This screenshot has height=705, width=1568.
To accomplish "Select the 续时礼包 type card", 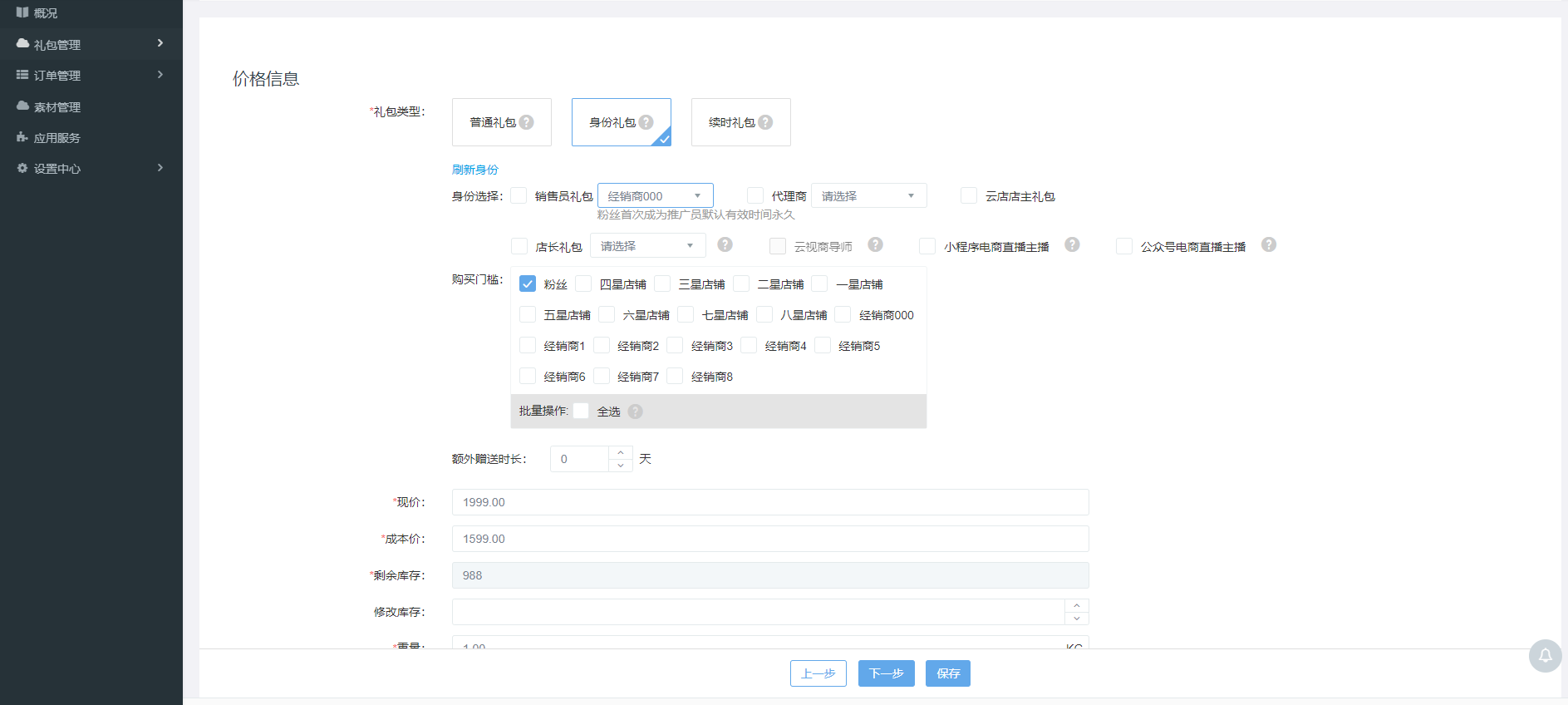I will click(741, 122).
